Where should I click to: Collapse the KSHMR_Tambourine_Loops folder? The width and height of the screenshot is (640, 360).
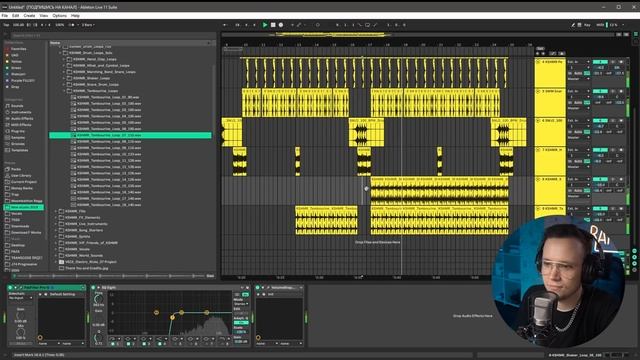(x=64, y=91)
